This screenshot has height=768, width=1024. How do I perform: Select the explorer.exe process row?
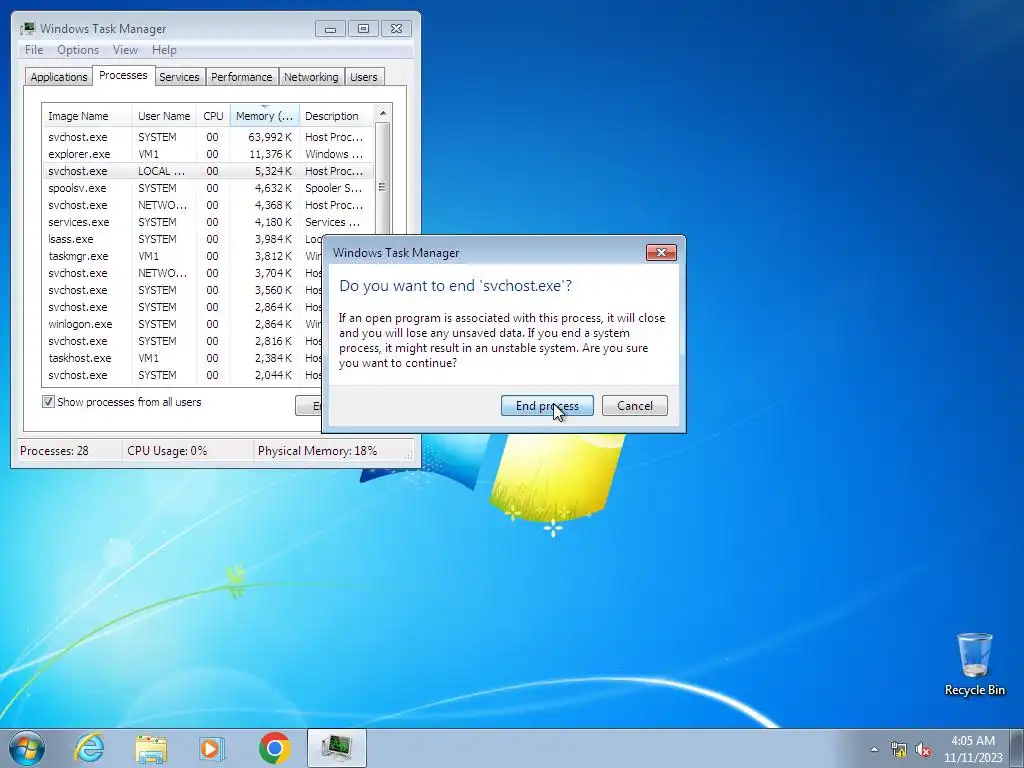[208, 154]
